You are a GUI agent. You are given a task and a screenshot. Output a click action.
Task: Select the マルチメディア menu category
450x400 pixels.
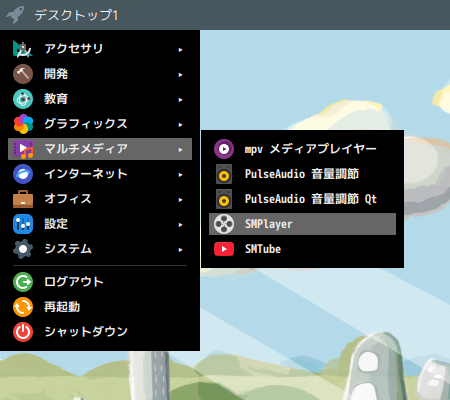pos(100,149)
